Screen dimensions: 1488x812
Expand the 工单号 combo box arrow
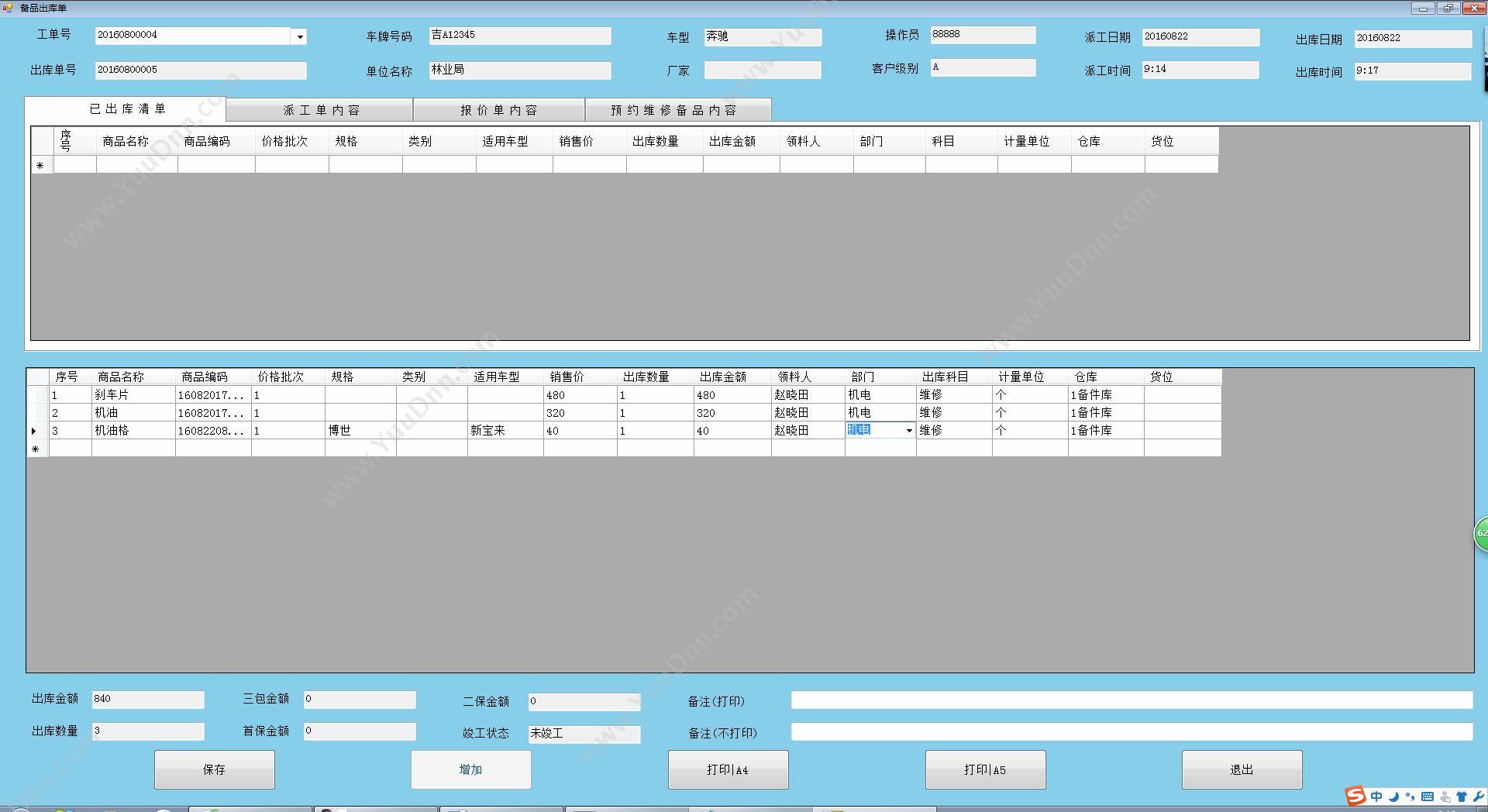pyautogui.click(x=299, y=36)
